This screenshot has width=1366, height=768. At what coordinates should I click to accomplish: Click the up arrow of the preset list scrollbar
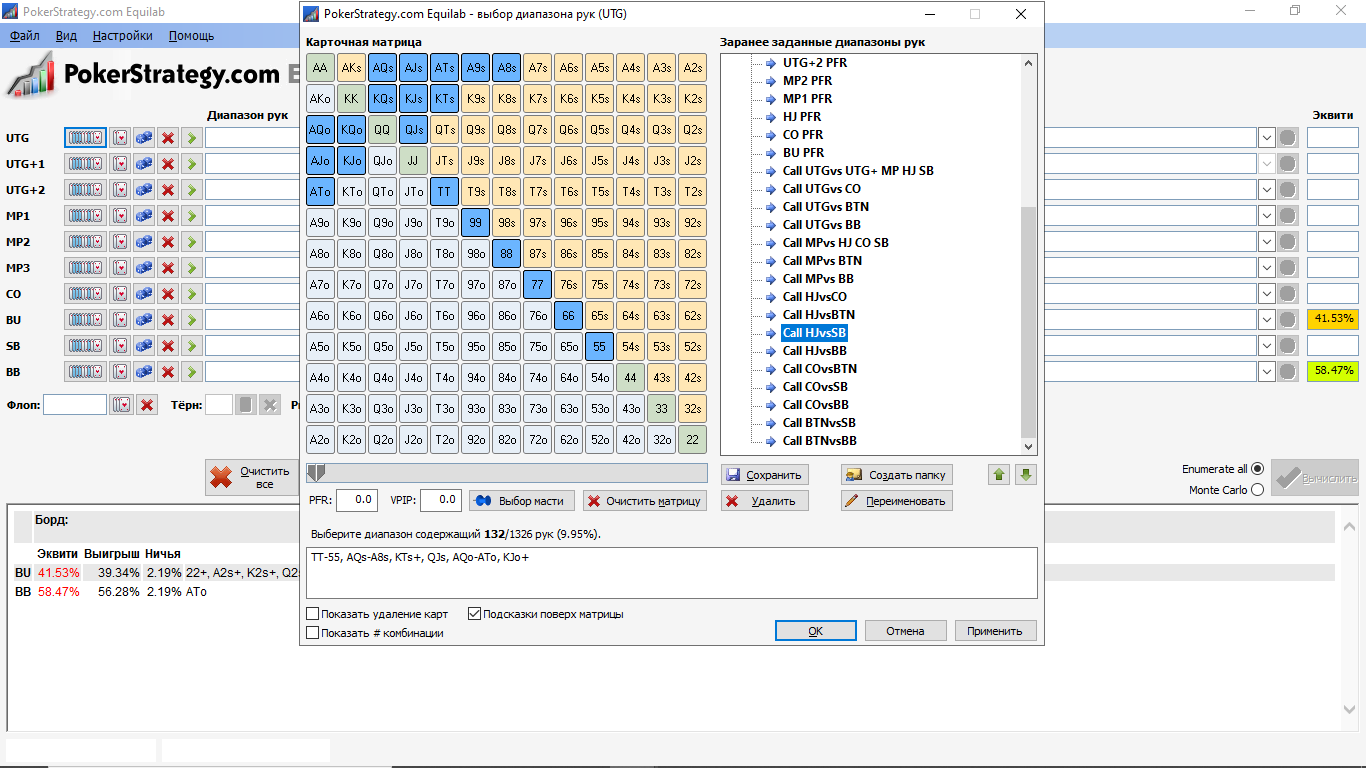pos(1028,63)
